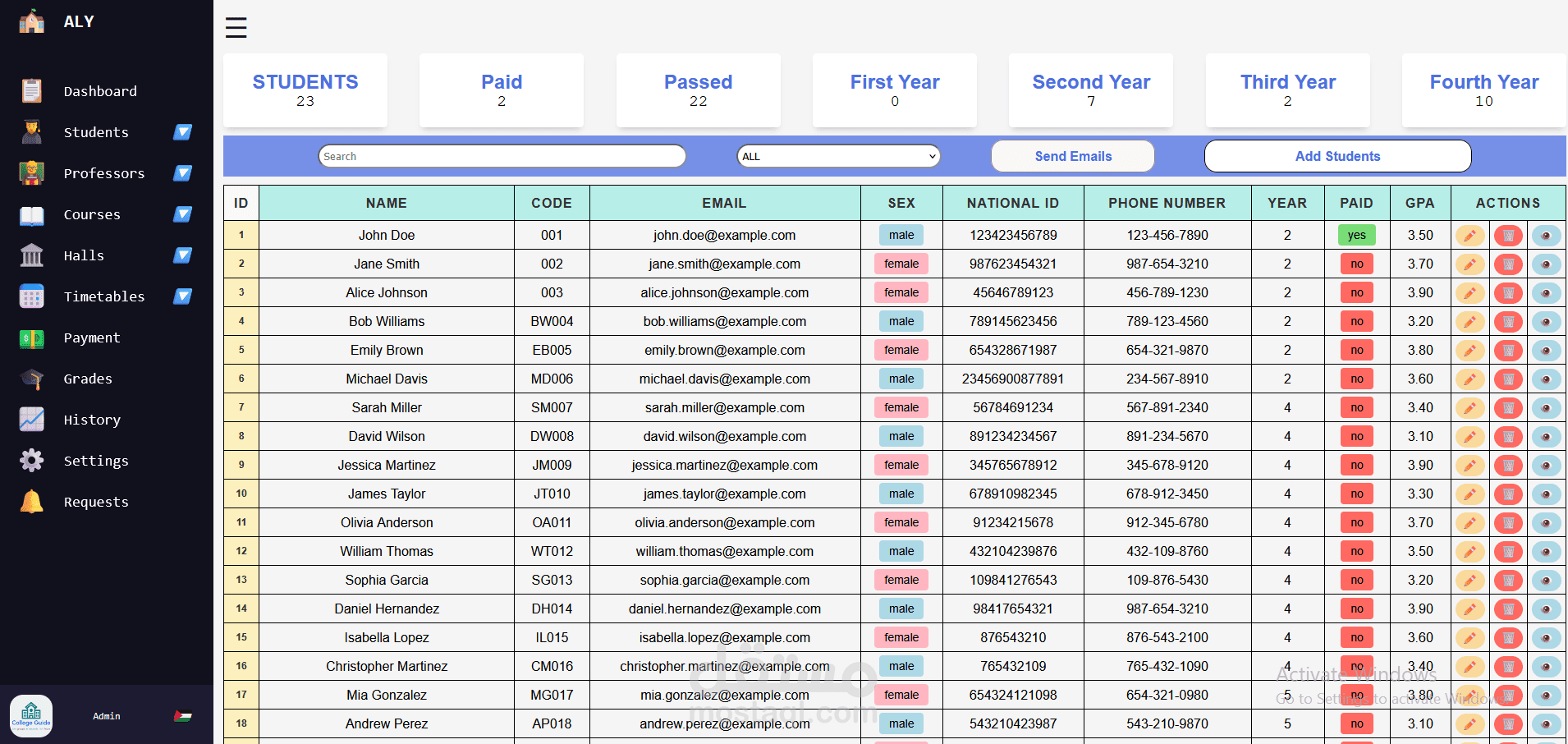View Alice Johnson's details eye icon
The width and height of the screenshot is (1568, 744).
[1546, 293]
